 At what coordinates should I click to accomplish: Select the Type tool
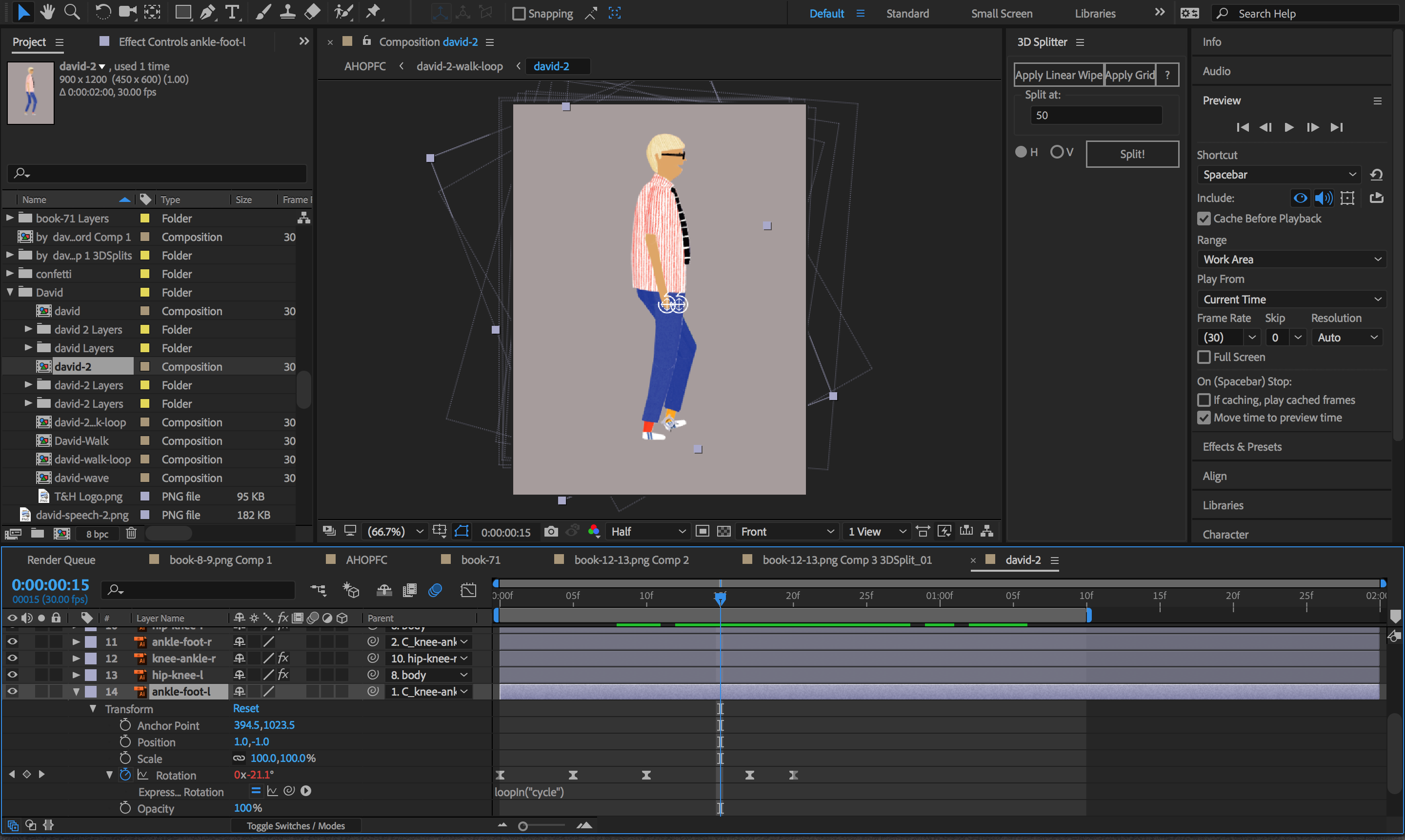232,12
